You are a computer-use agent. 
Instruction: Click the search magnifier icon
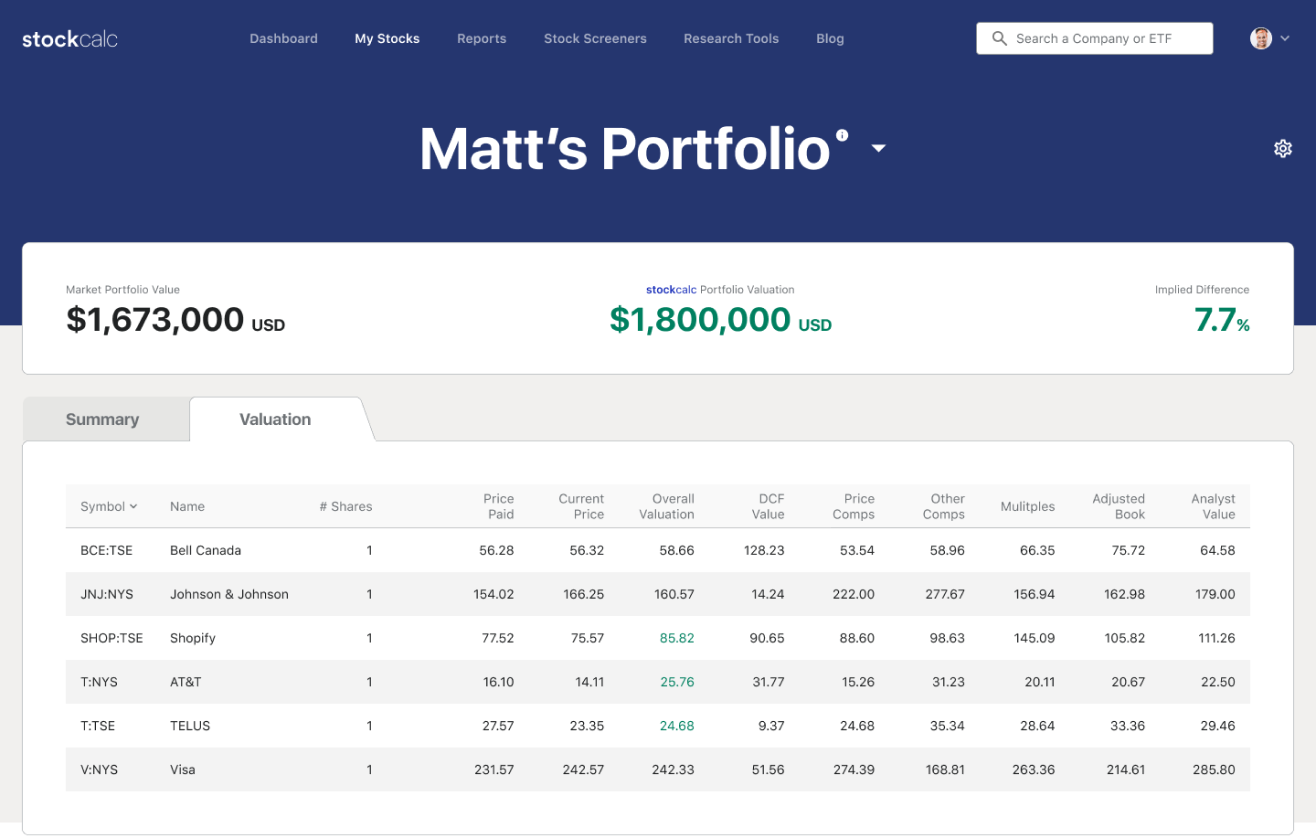click(x=999, y=38)
